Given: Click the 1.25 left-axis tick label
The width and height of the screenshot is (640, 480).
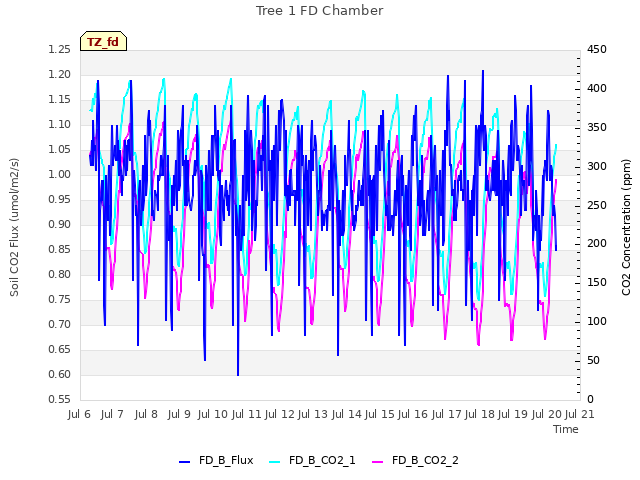Looking at the screenshot, I should click(60, 50).
